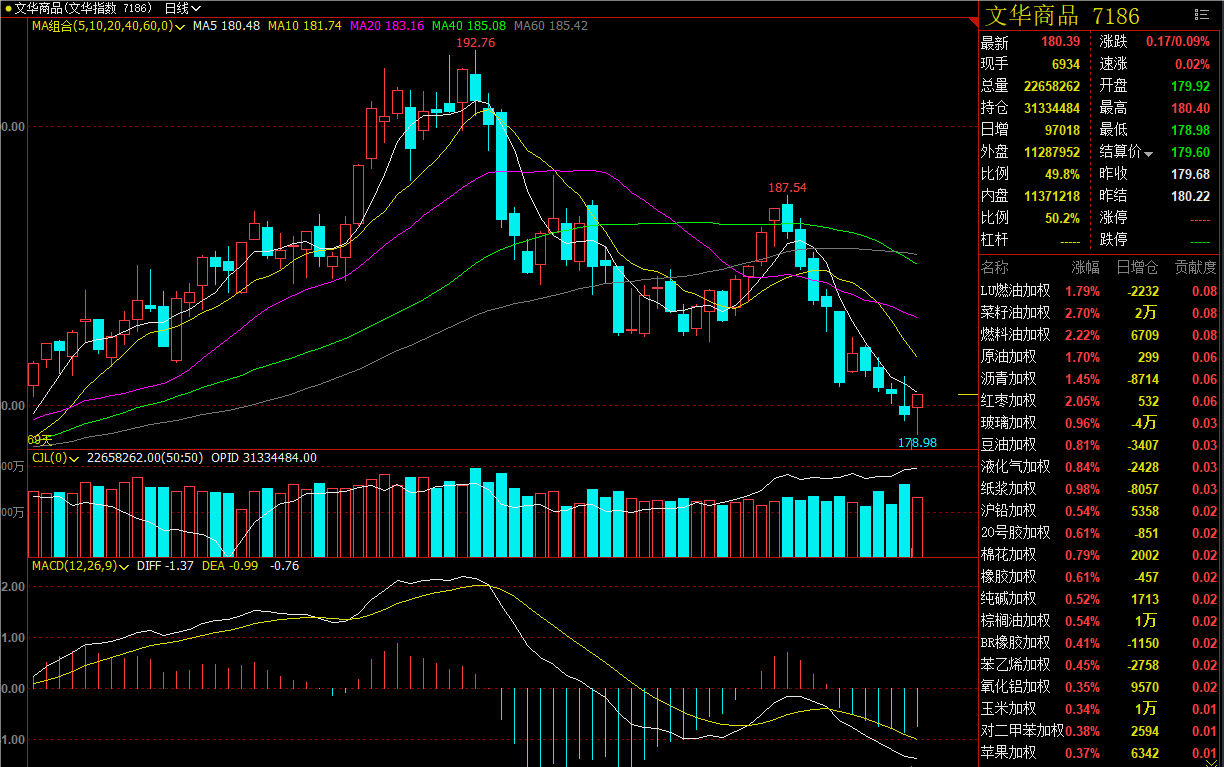1224x767 pixels.
Task: Select the 纯碱加权 row
Action: (x=1099, y=599)
